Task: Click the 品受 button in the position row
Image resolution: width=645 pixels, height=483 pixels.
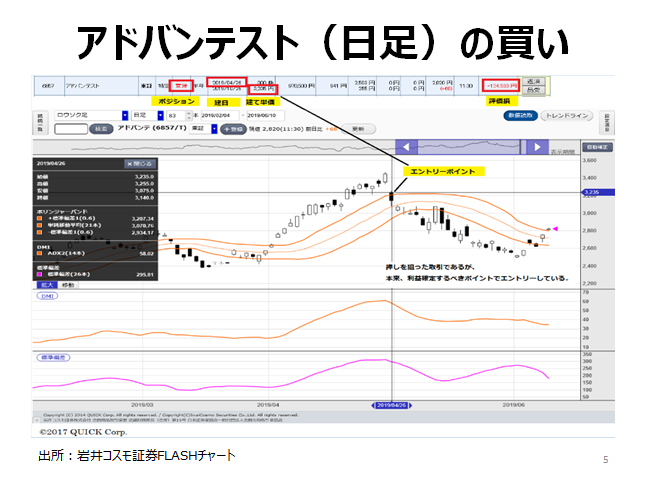Action: tap(534, 90)
